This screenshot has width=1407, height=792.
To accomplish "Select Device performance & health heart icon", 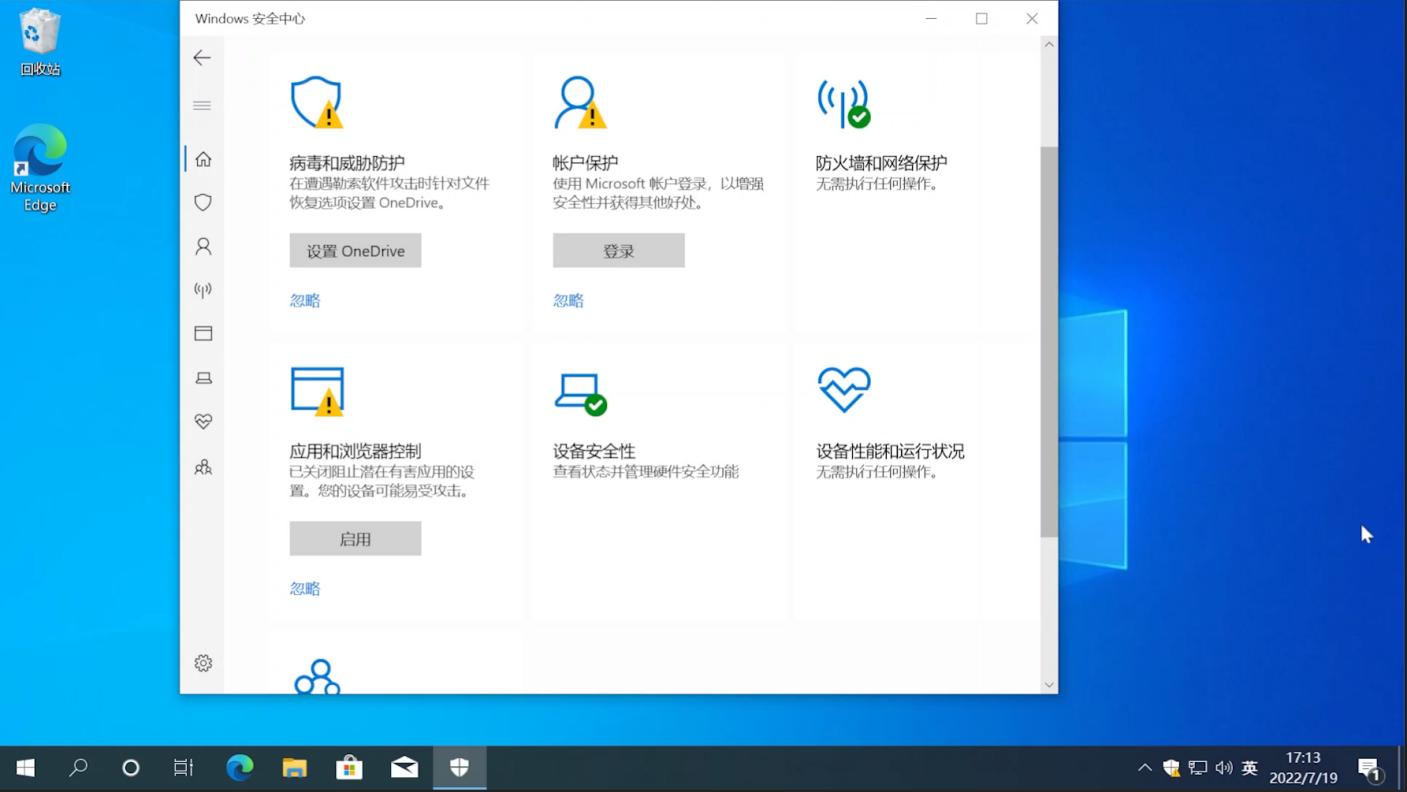I will 202,421.
